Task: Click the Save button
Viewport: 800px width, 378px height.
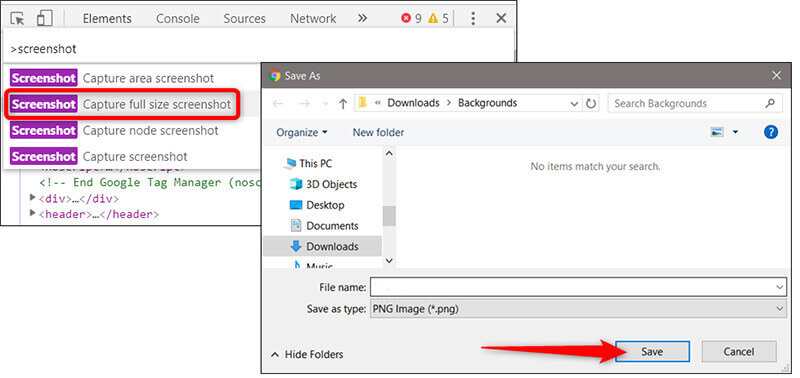Action: [x=652, y=351]
